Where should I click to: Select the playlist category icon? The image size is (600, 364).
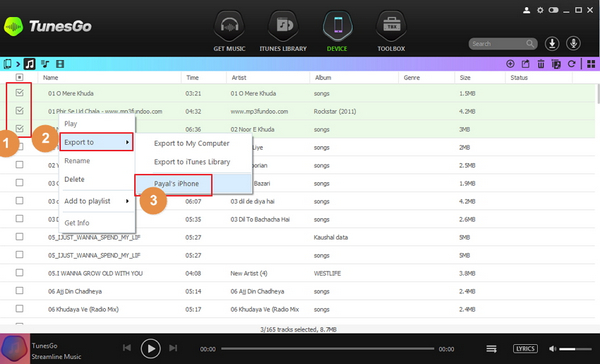coord(45,64)
